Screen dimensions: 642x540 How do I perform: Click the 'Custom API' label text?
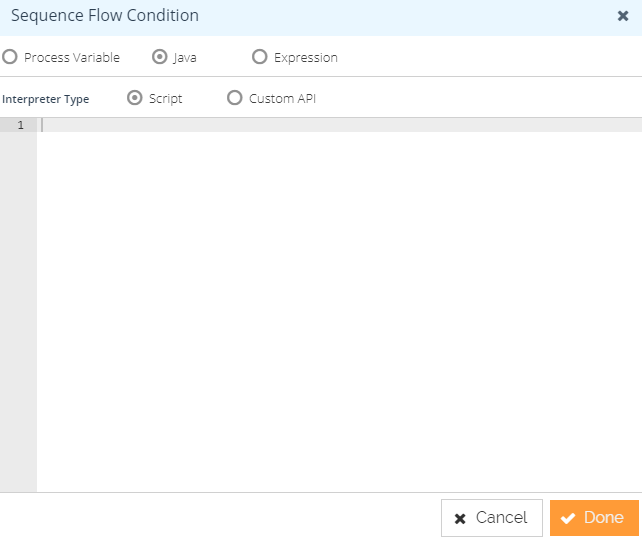pos(283,99)
